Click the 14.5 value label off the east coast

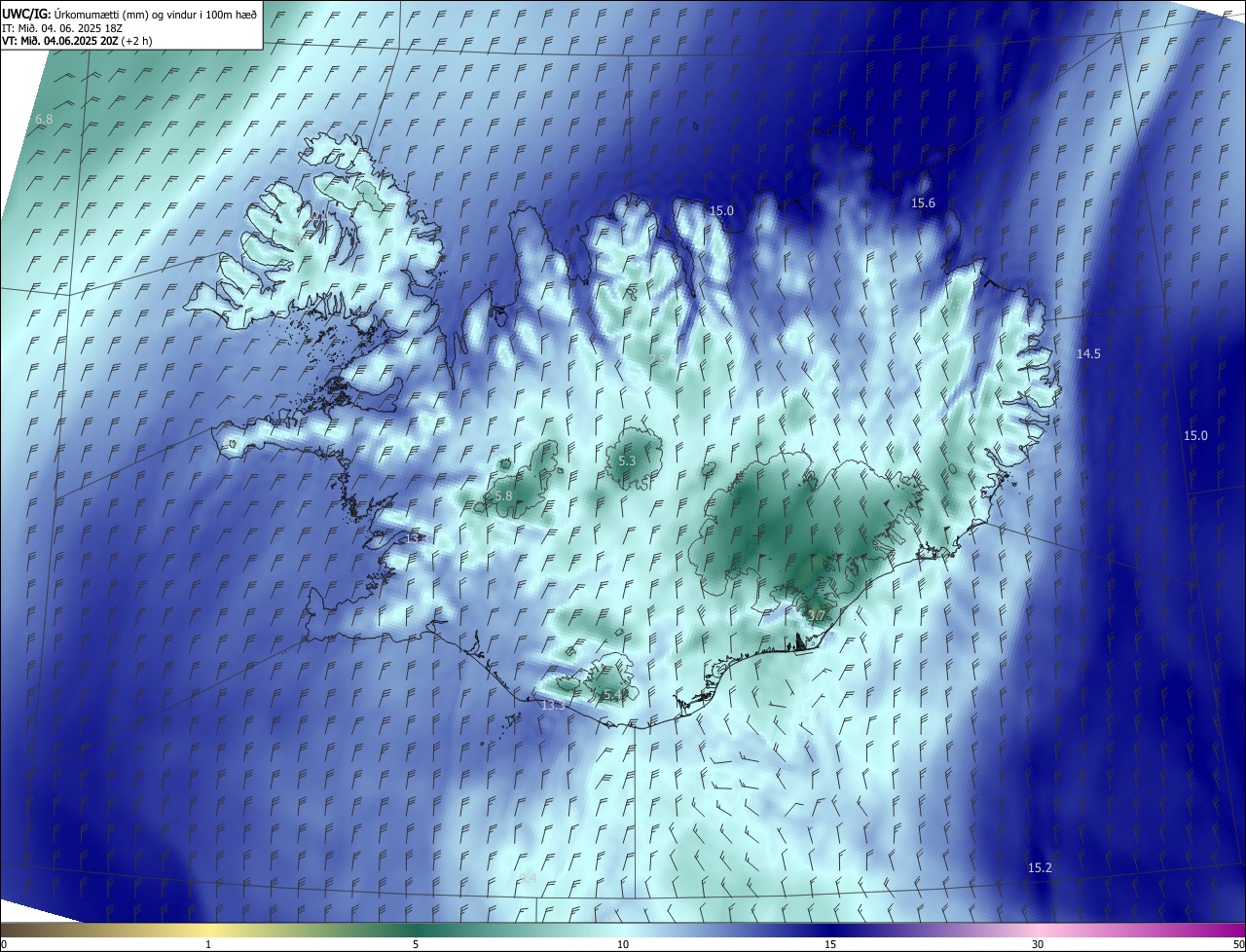pyautogui.click(x=1088, y=354)
